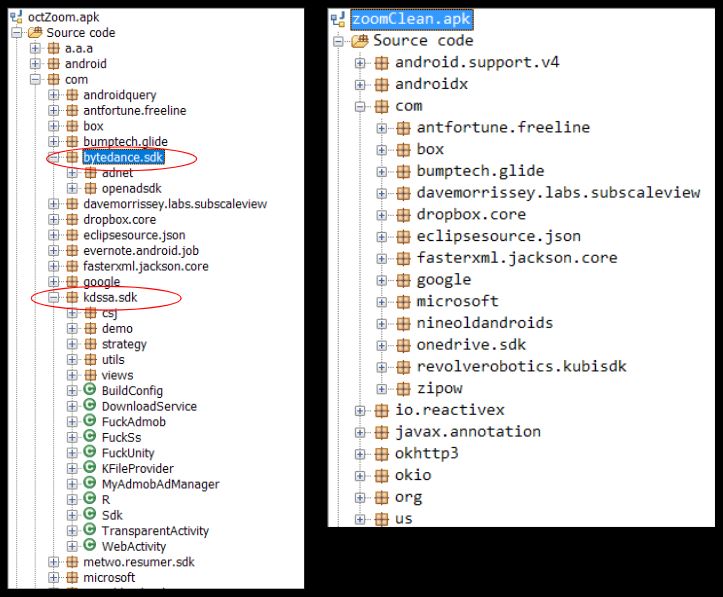
Task: Select google package in zoomClean.apk
Action: click(x=444, y=280)
